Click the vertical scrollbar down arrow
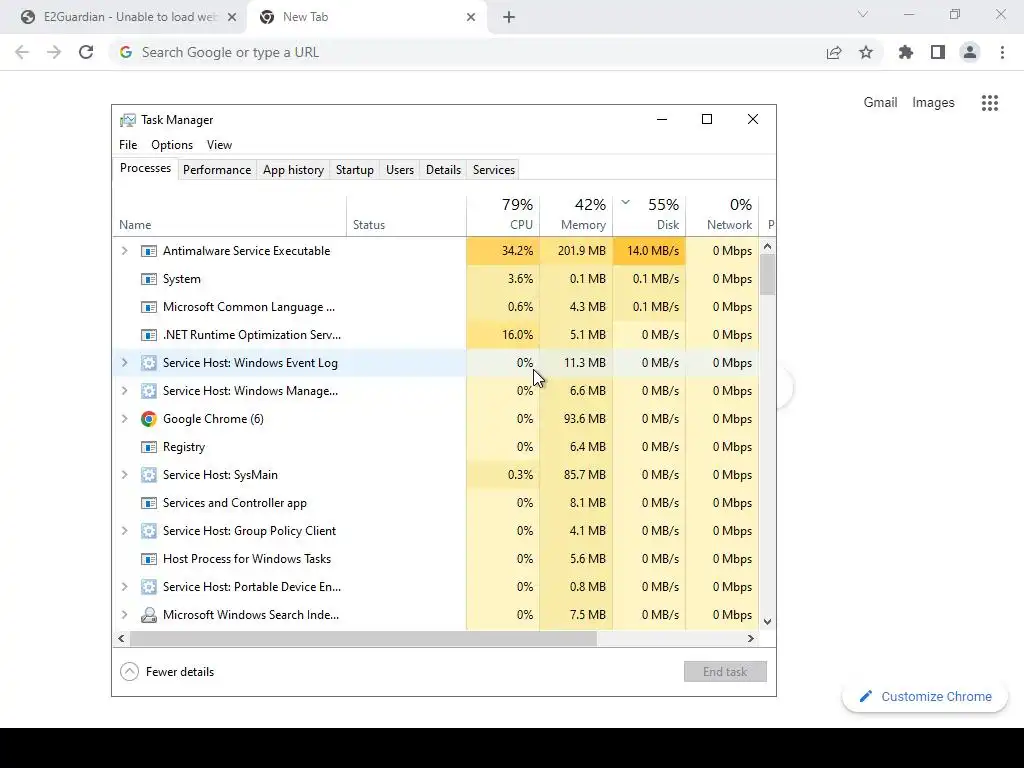The height and width of the screenshot is (768, 1024). tap(768, 622)
